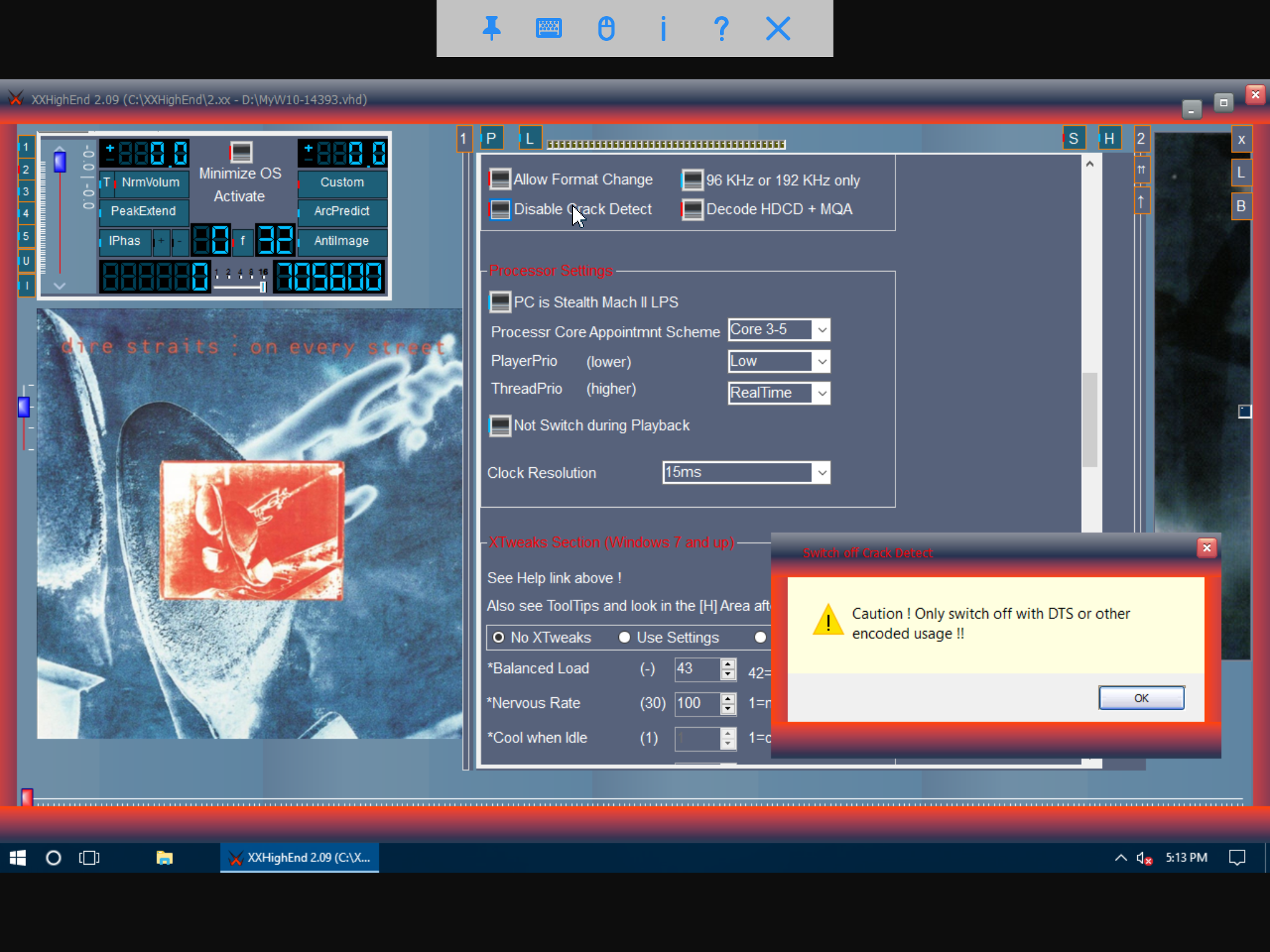1270x952 pixels.
Task: Open the info icon in remote toolbar
Action: pyautogui.click(x=664, y=29)
